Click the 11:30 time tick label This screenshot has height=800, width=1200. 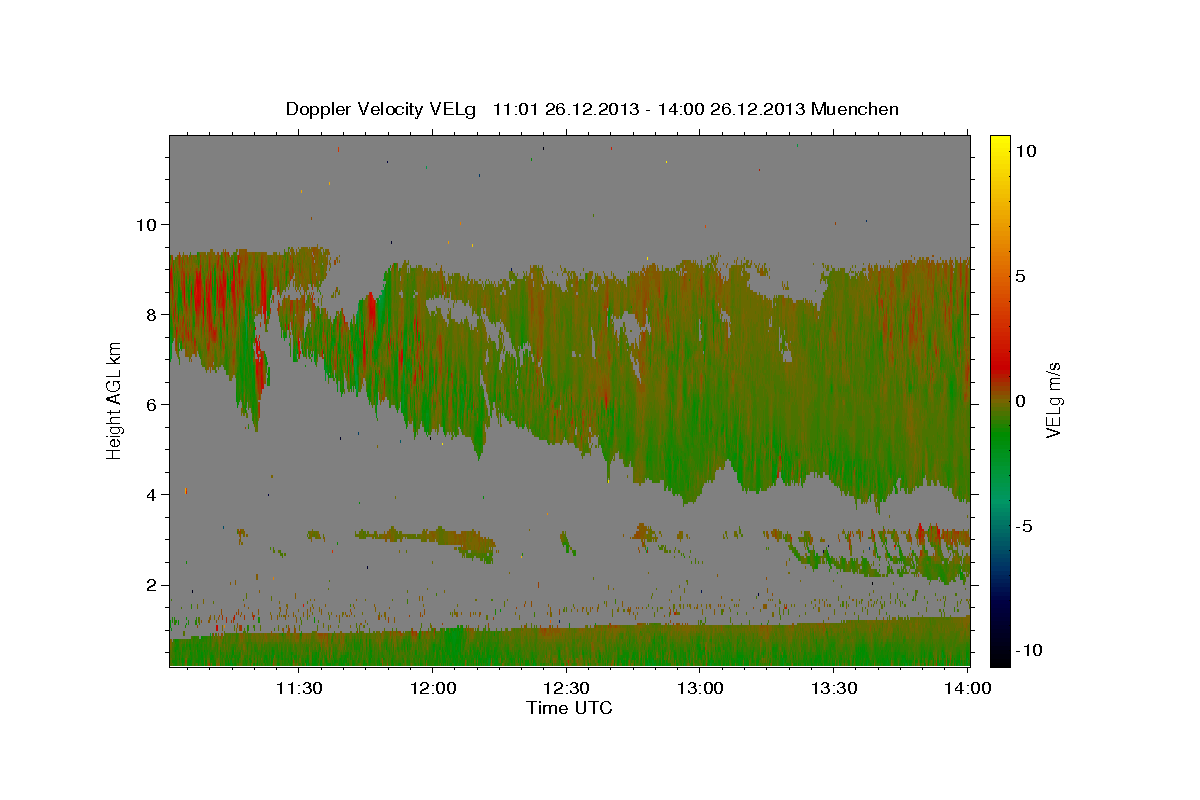(298, 688)
